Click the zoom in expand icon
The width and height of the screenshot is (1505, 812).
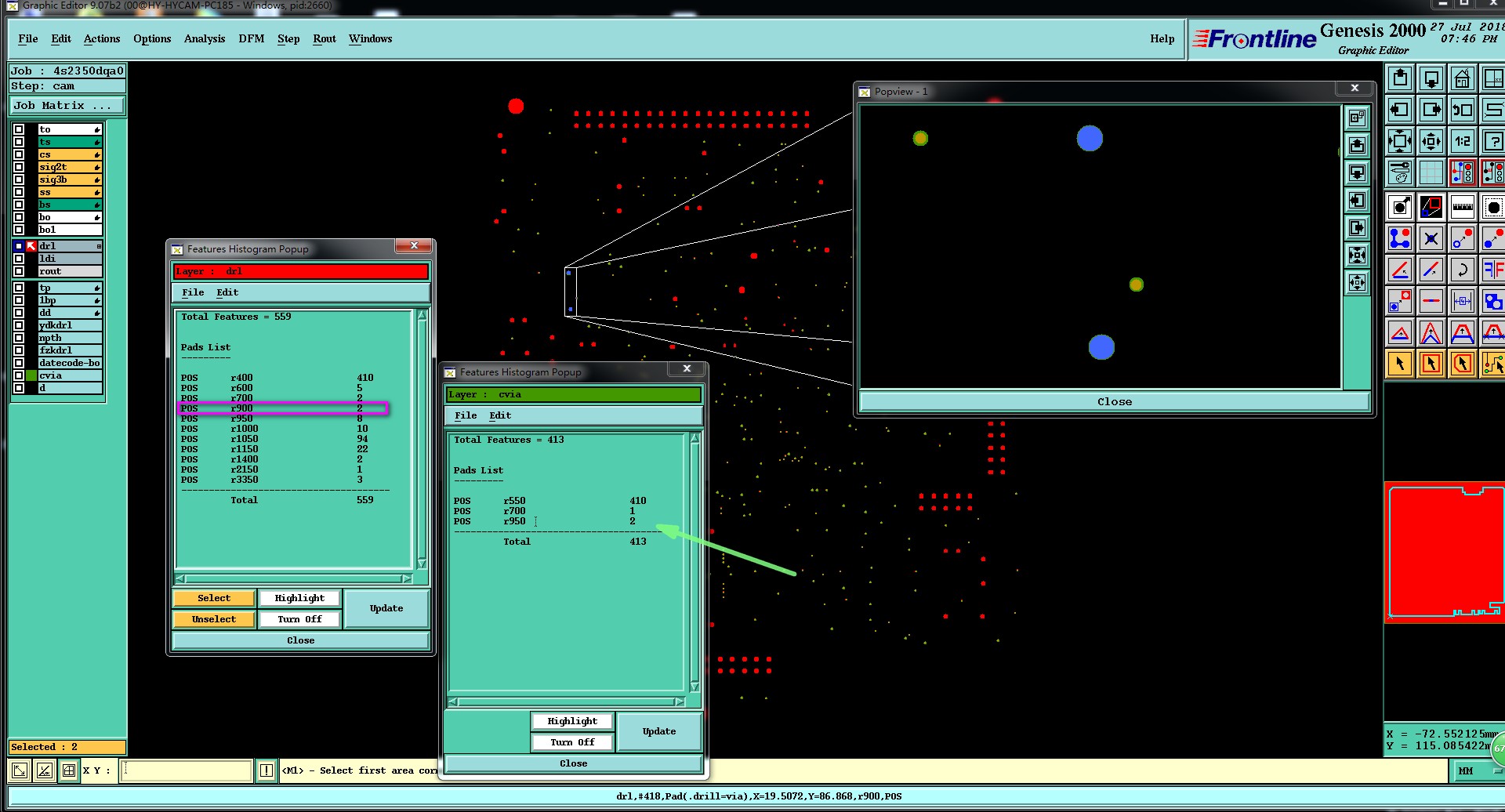pos(1400,141)
